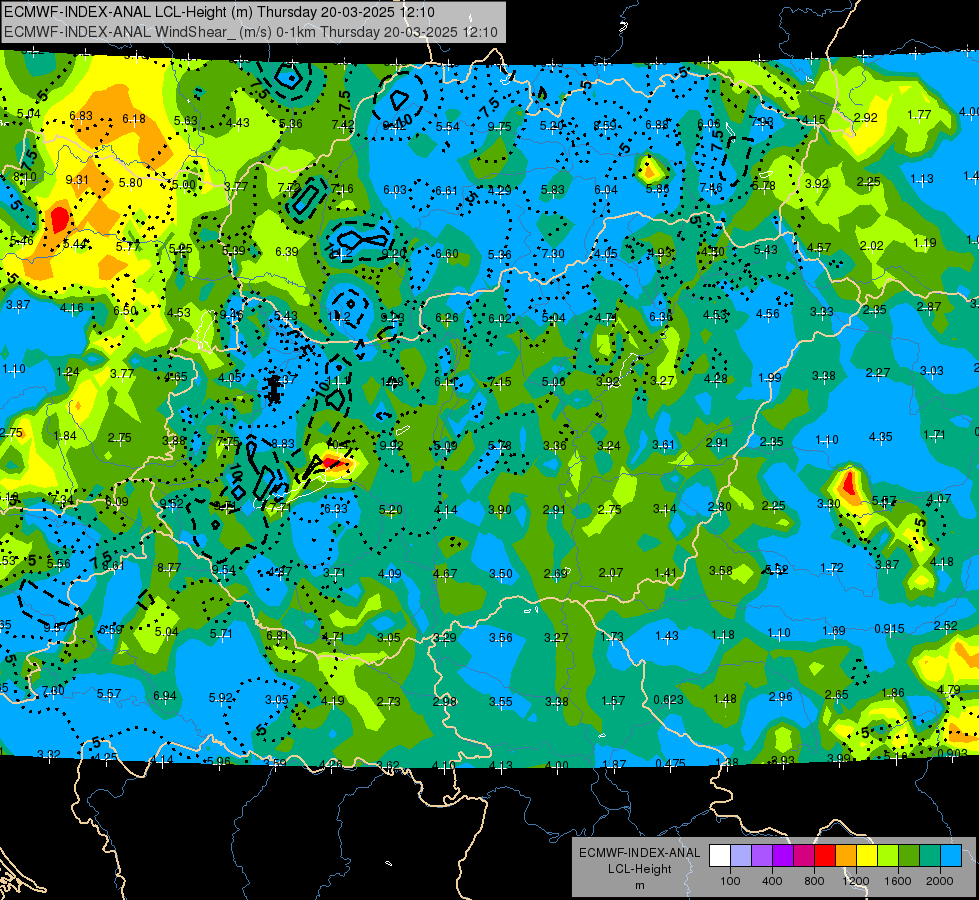Image resolution: width=979 pixels, height=900 pixels.
Task: Click the wind shear value '7.30'
Action: 553,254
